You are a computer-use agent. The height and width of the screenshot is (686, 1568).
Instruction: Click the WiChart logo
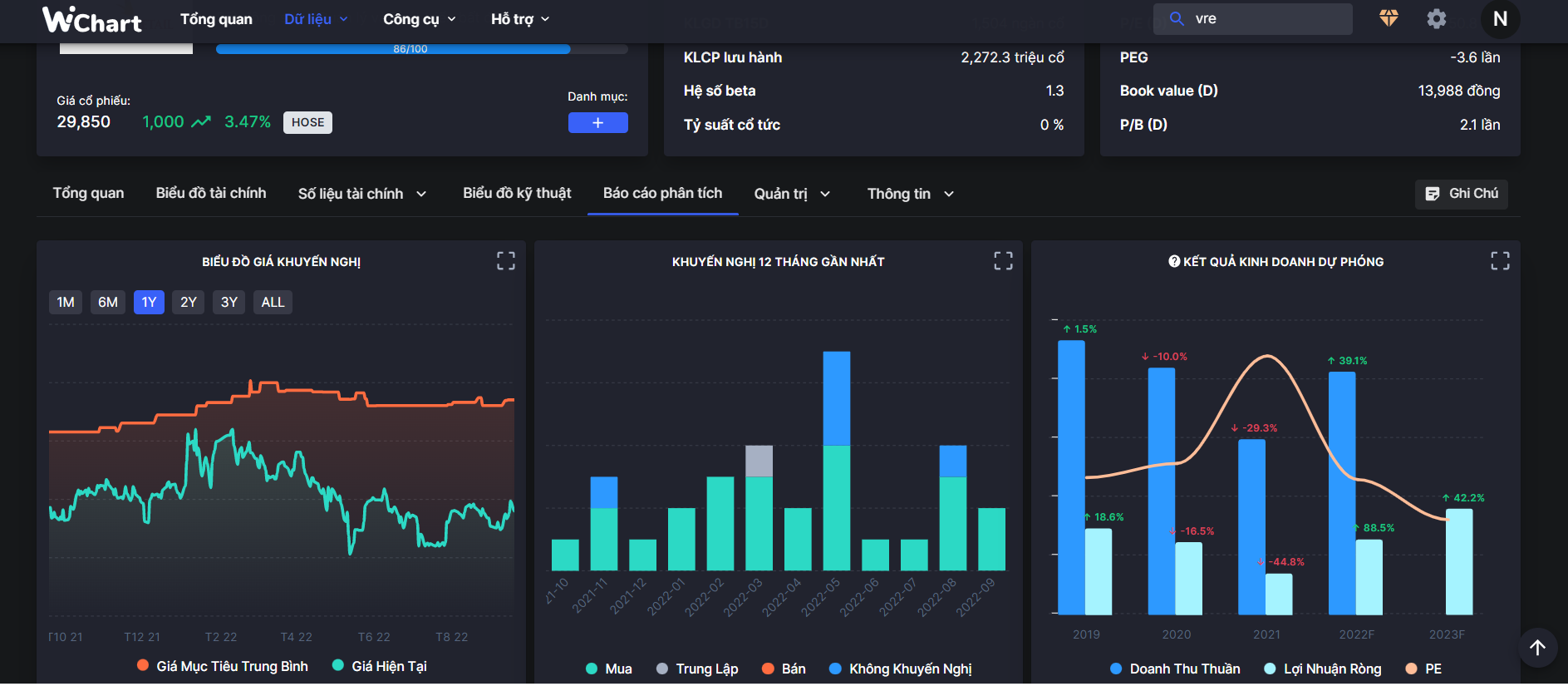pyautogui.click(x=91, y=19)
